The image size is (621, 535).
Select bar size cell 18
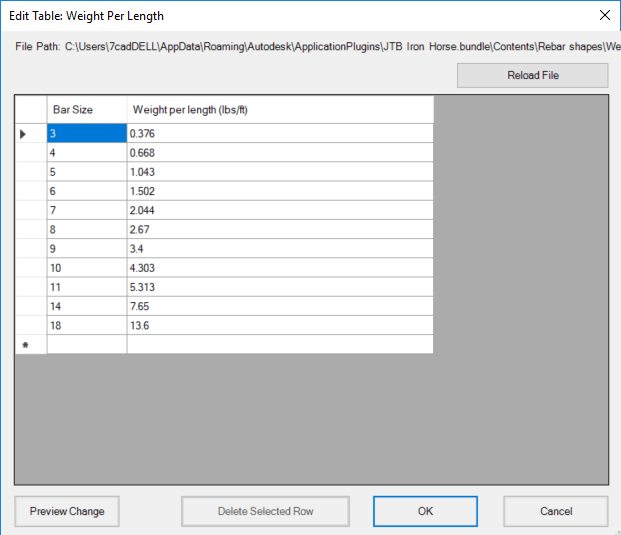pos(87,326)
